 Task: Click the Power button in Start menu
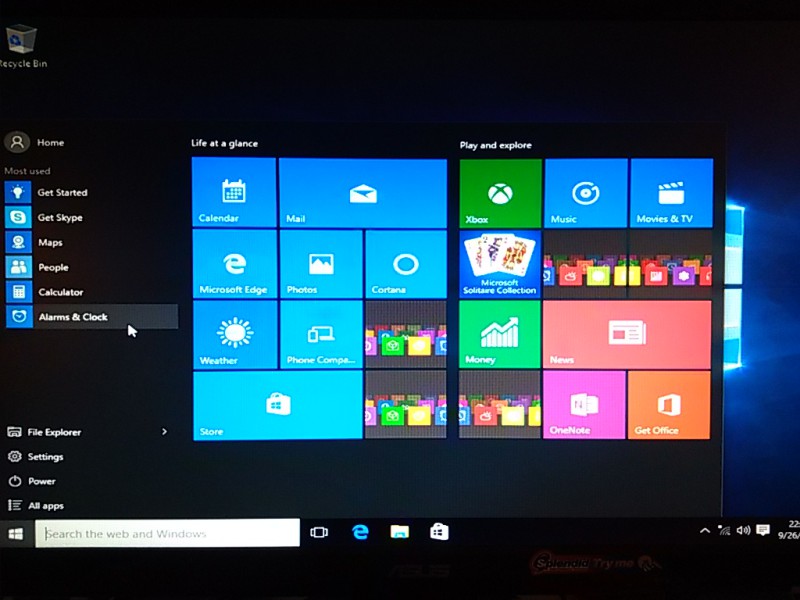32,481
